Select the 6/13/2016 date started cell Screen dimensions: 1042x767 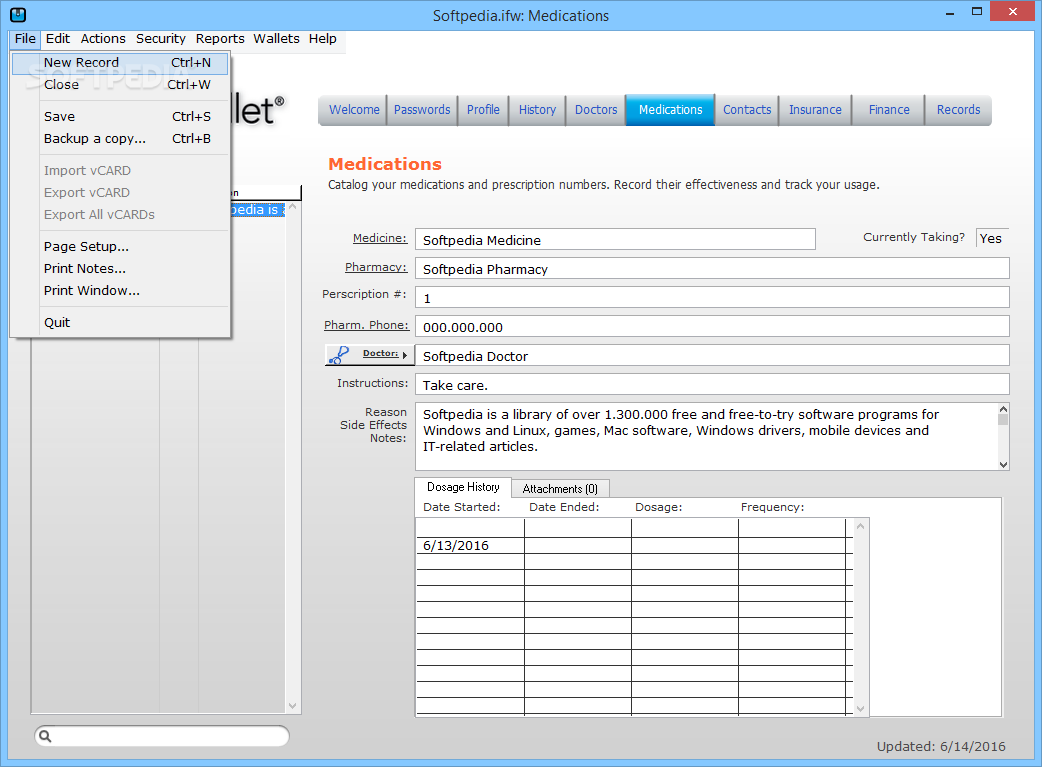tap(470, 546)
